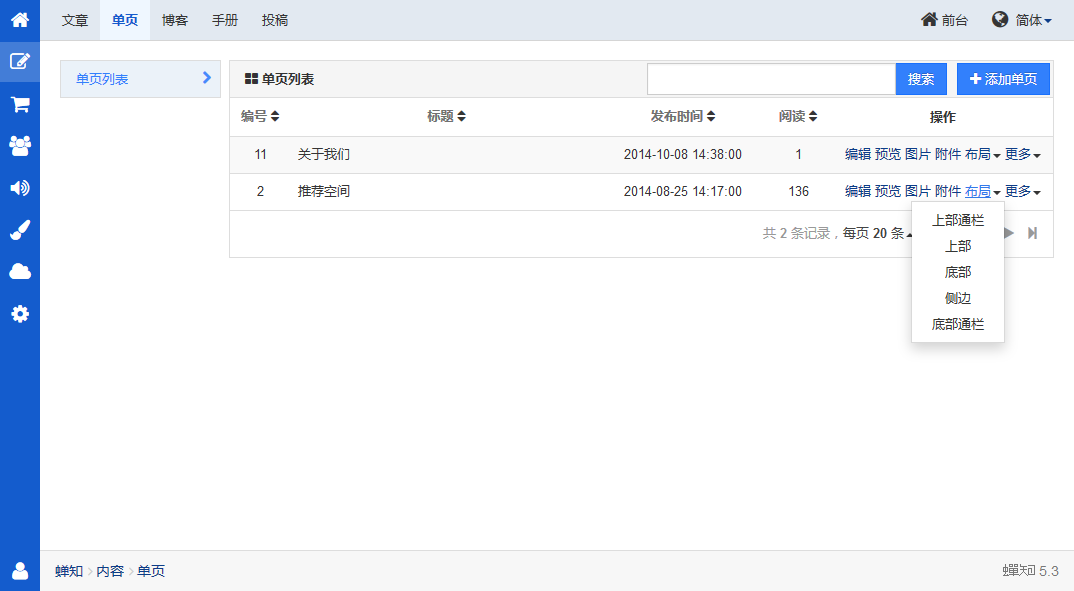The width and height of the screenshot is (1074, 591).
Task: Choose 上部 from layout menu
Action: coord(958,246)
